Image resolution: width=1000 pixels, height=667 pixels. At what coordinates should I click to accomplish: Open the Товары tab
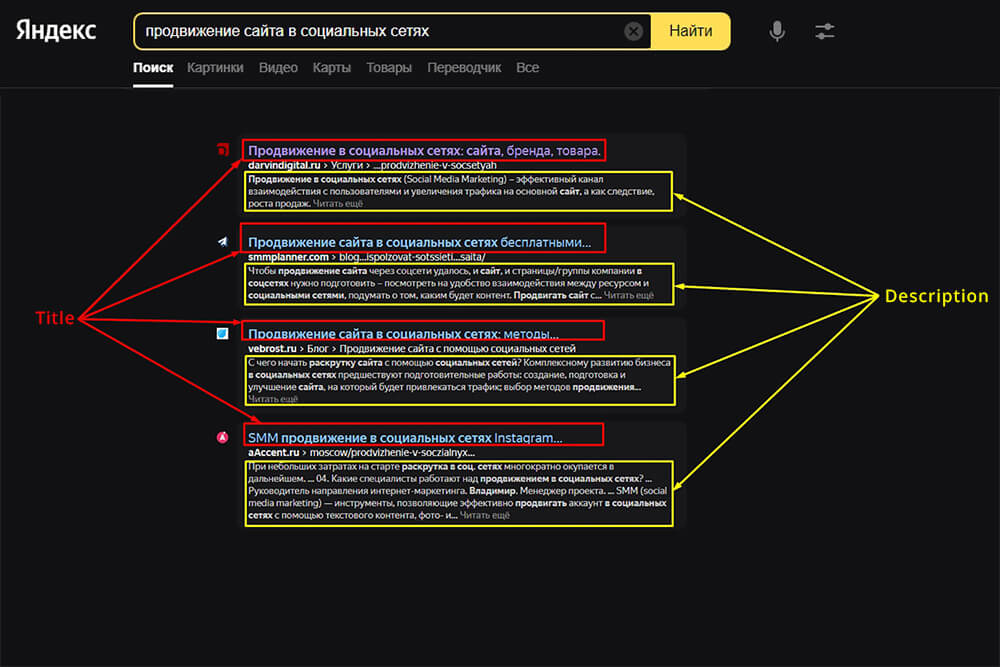tap(388, 68)
